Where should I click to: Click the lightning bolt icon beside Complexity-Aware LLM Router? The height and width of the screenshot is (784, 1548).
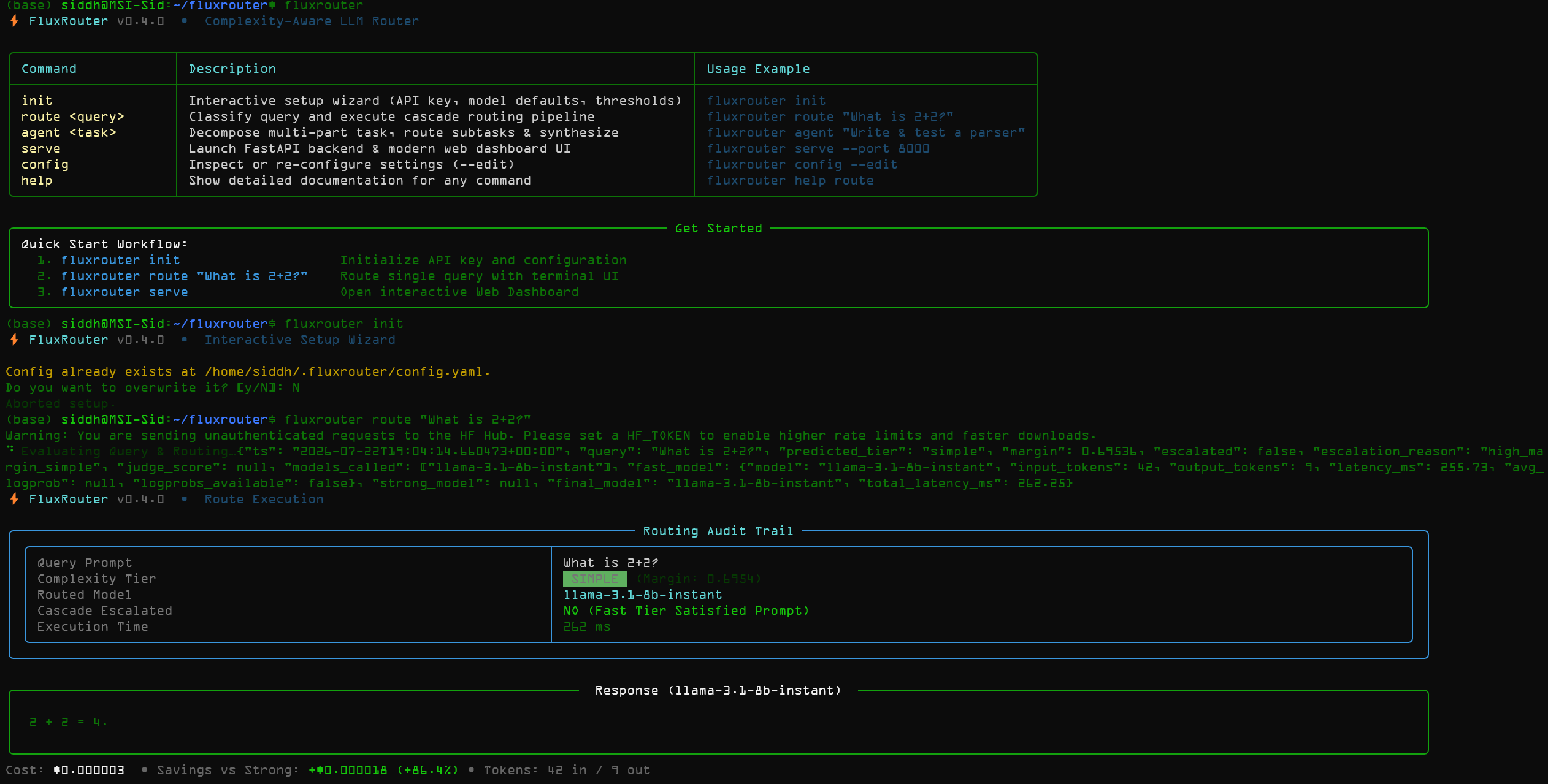[x=14, y=21]
